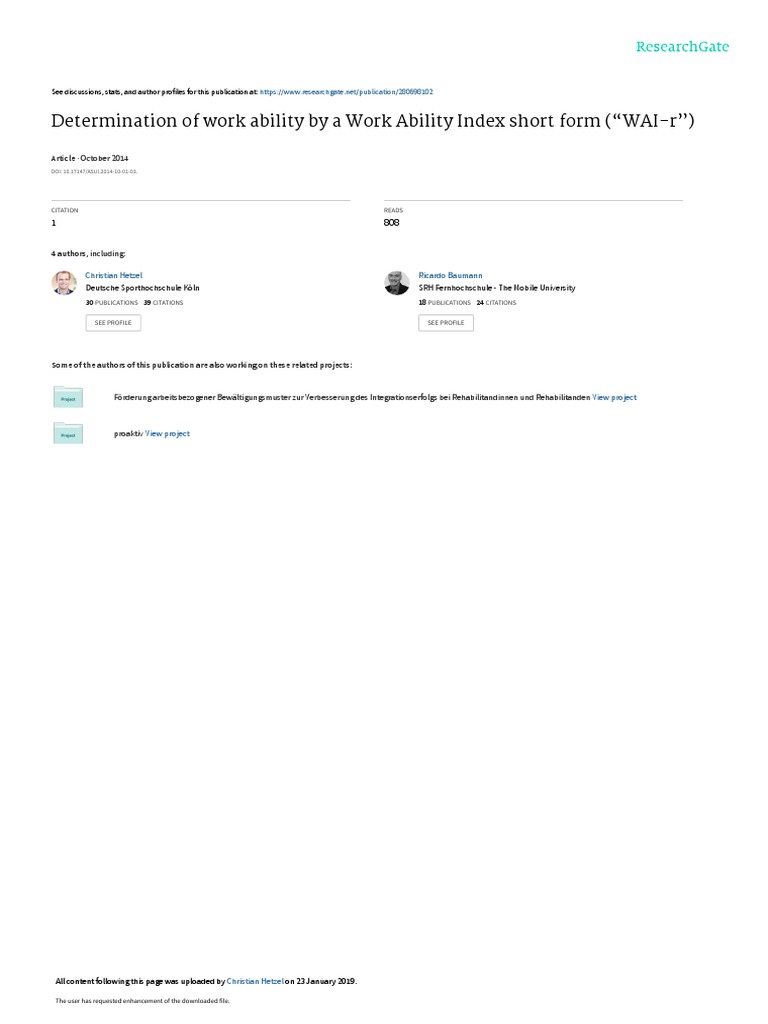This screenshot has height=1024, width=768.
Task: Click the ResearchGate logo
Action: click(682, 46)
